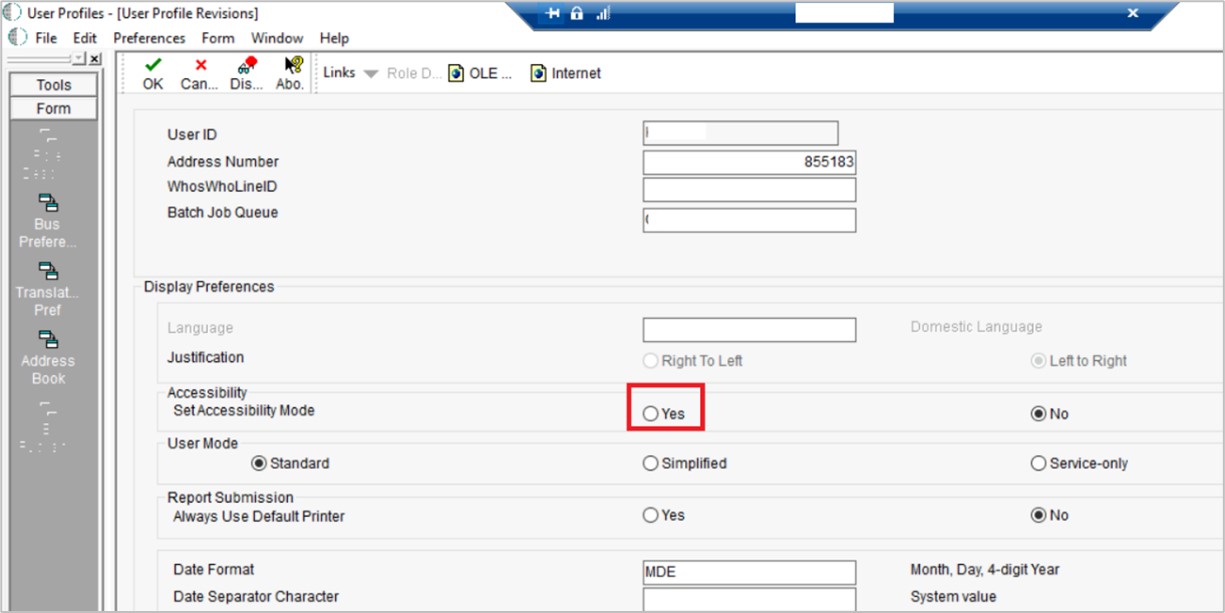Select Left to Right justification
Viewport: 1225px width, 613px height.
click(x=1039, y=360)
